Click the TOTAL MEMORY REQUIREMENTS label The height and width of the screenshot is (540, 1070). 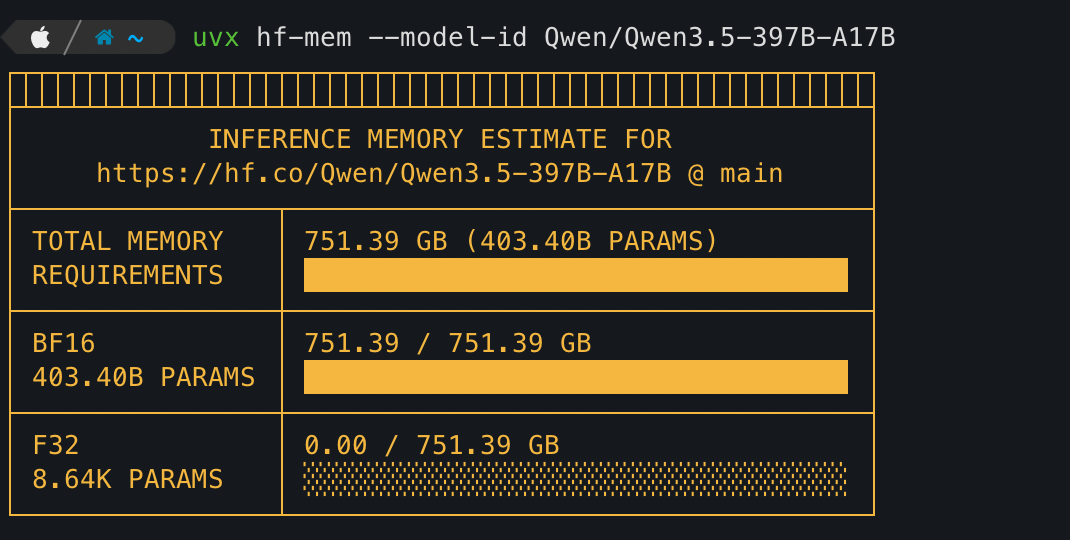128,258
